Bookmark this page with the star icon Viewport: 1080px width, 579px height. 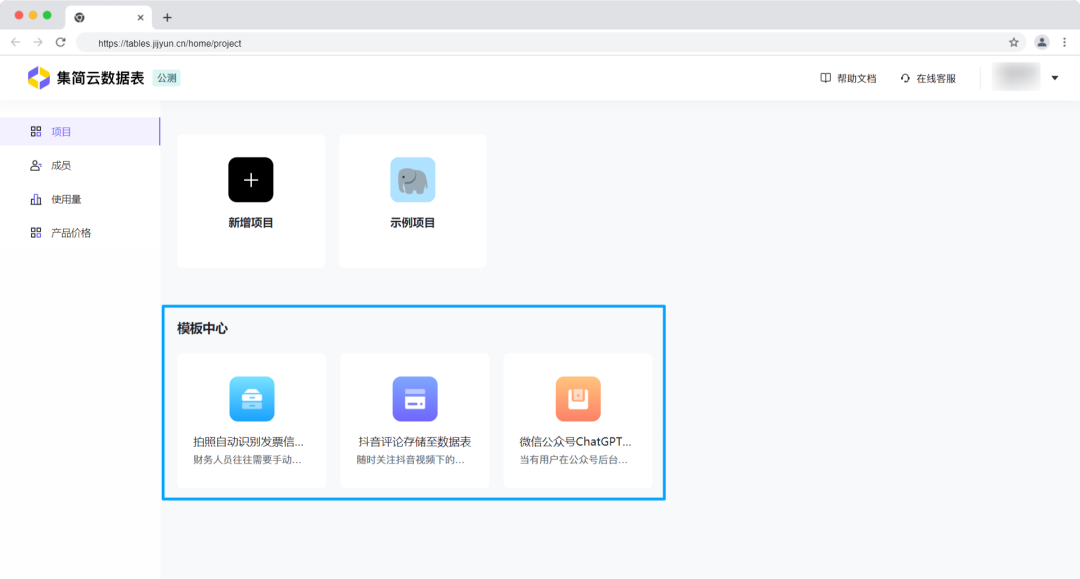click(x=1014, y=43)
